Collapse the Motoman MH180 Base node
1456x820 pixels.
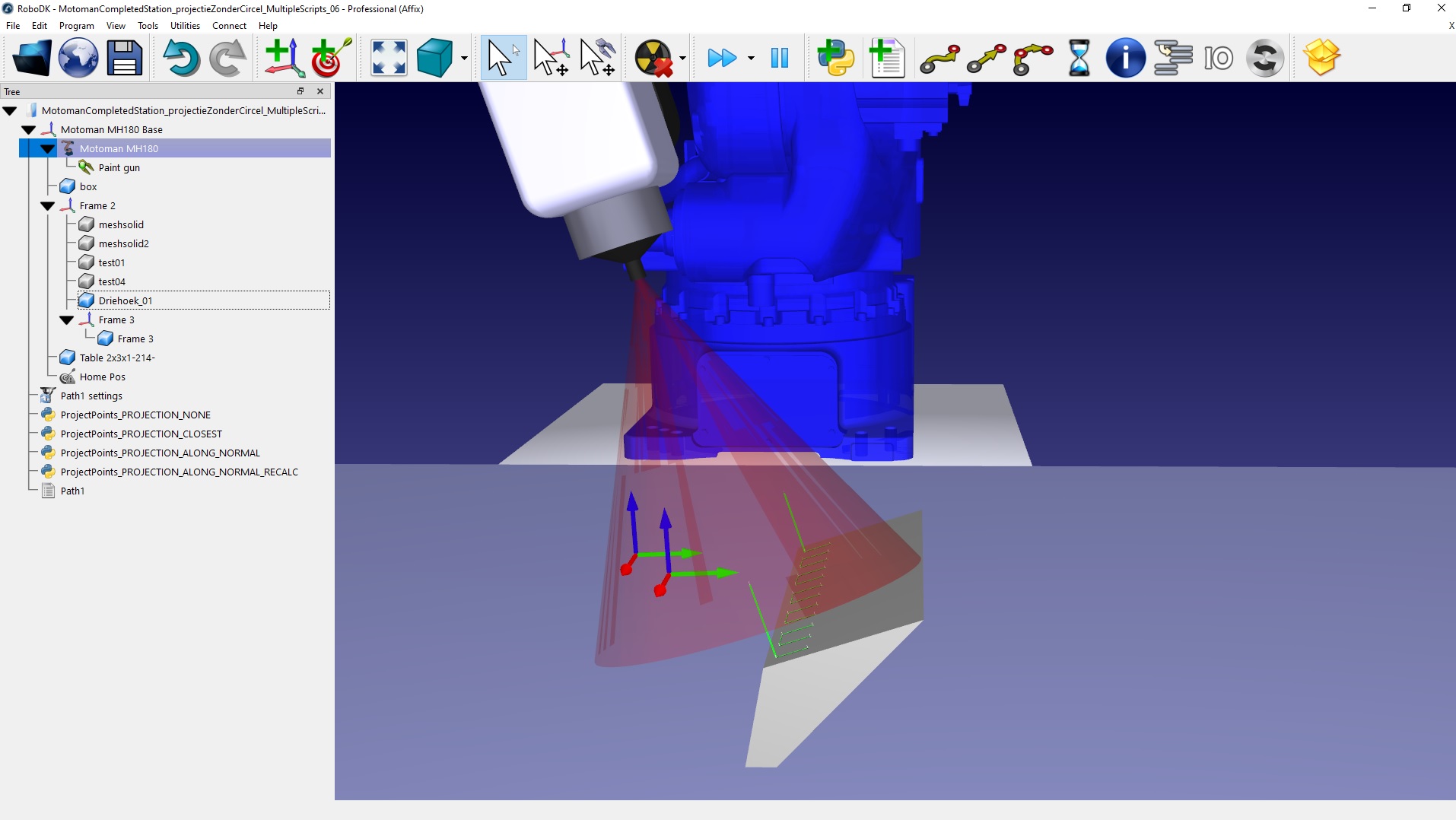pos(28,130)
